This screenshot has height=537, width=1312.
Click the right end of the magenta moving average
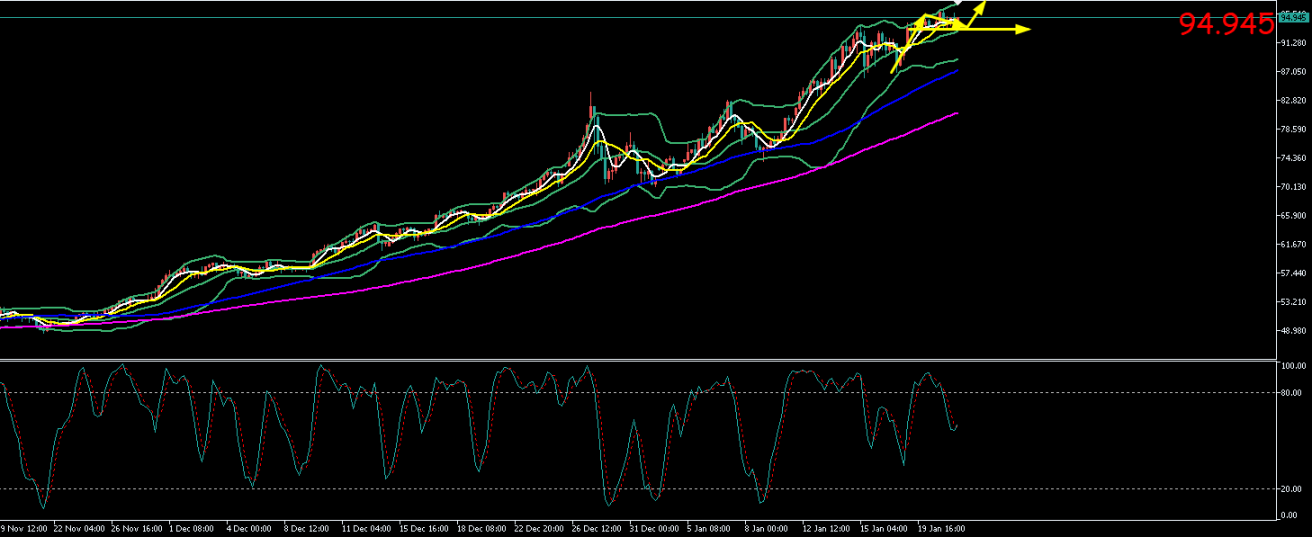click(x=957, y=113)
